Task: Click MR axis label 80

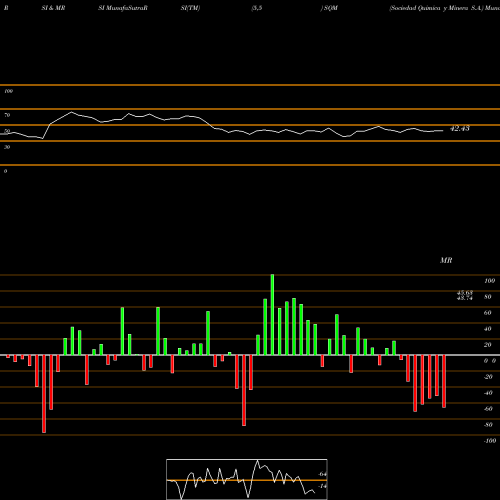Action: click(488, 297)
